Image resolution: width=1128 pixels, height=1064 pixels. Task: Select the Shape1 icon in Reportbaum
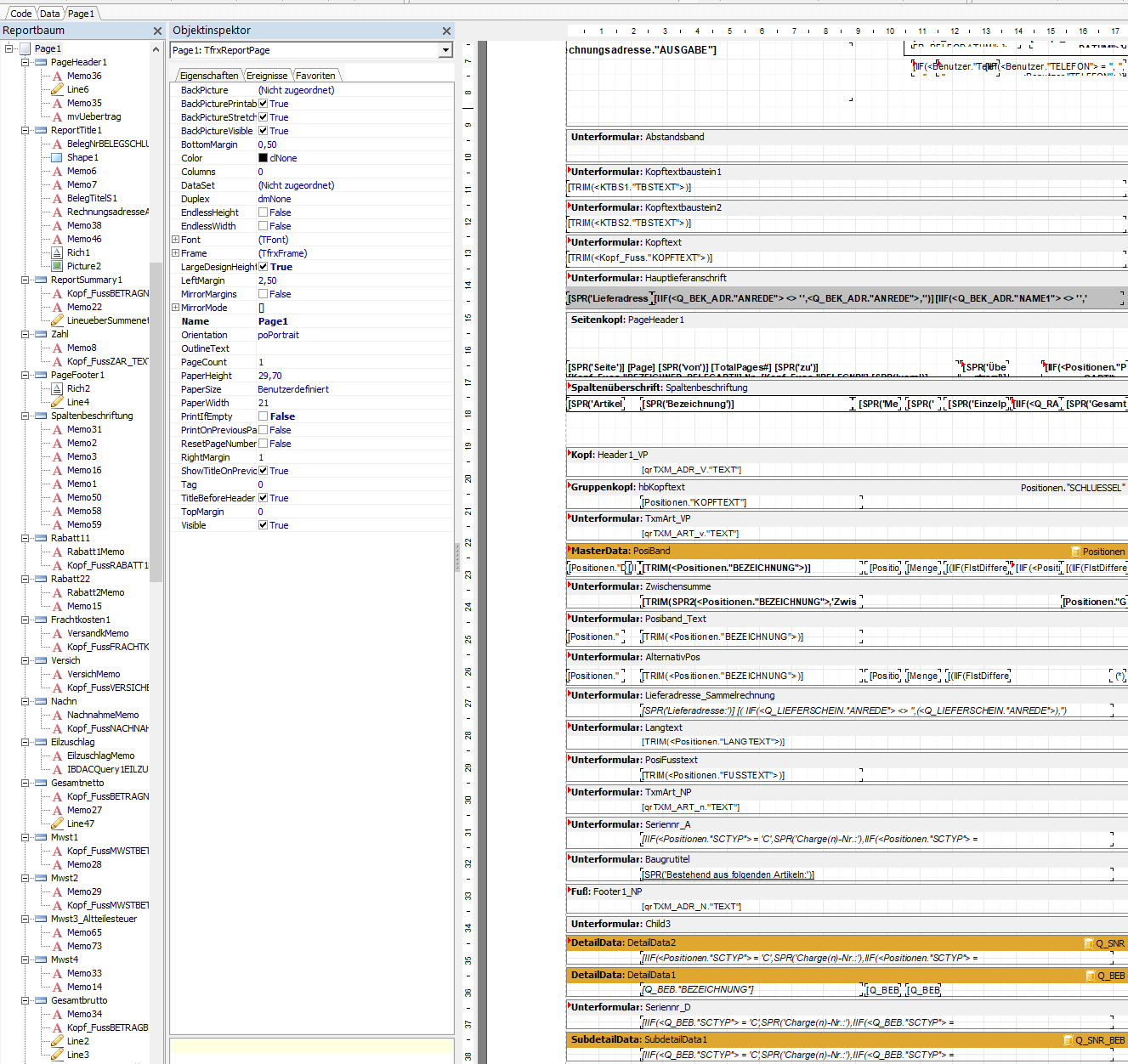[57, 158]
